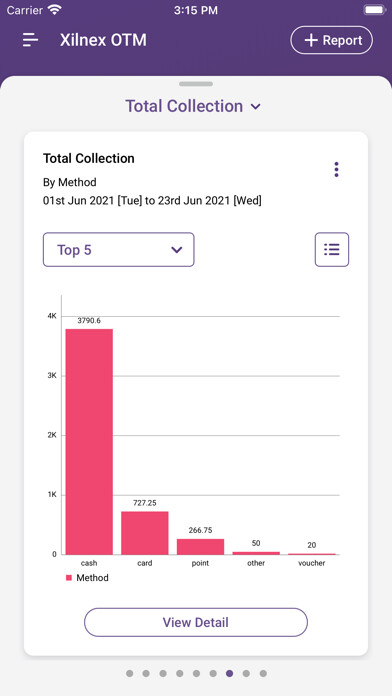Switch to list view icon

[x=332, y=249]
